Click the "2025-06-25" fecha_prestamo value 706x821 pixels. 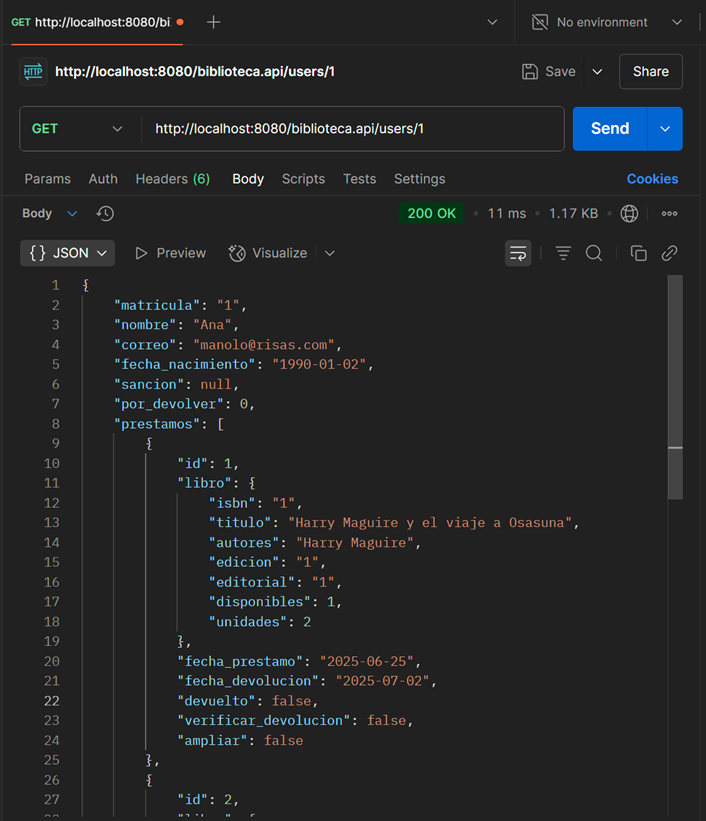pos(367,662)
